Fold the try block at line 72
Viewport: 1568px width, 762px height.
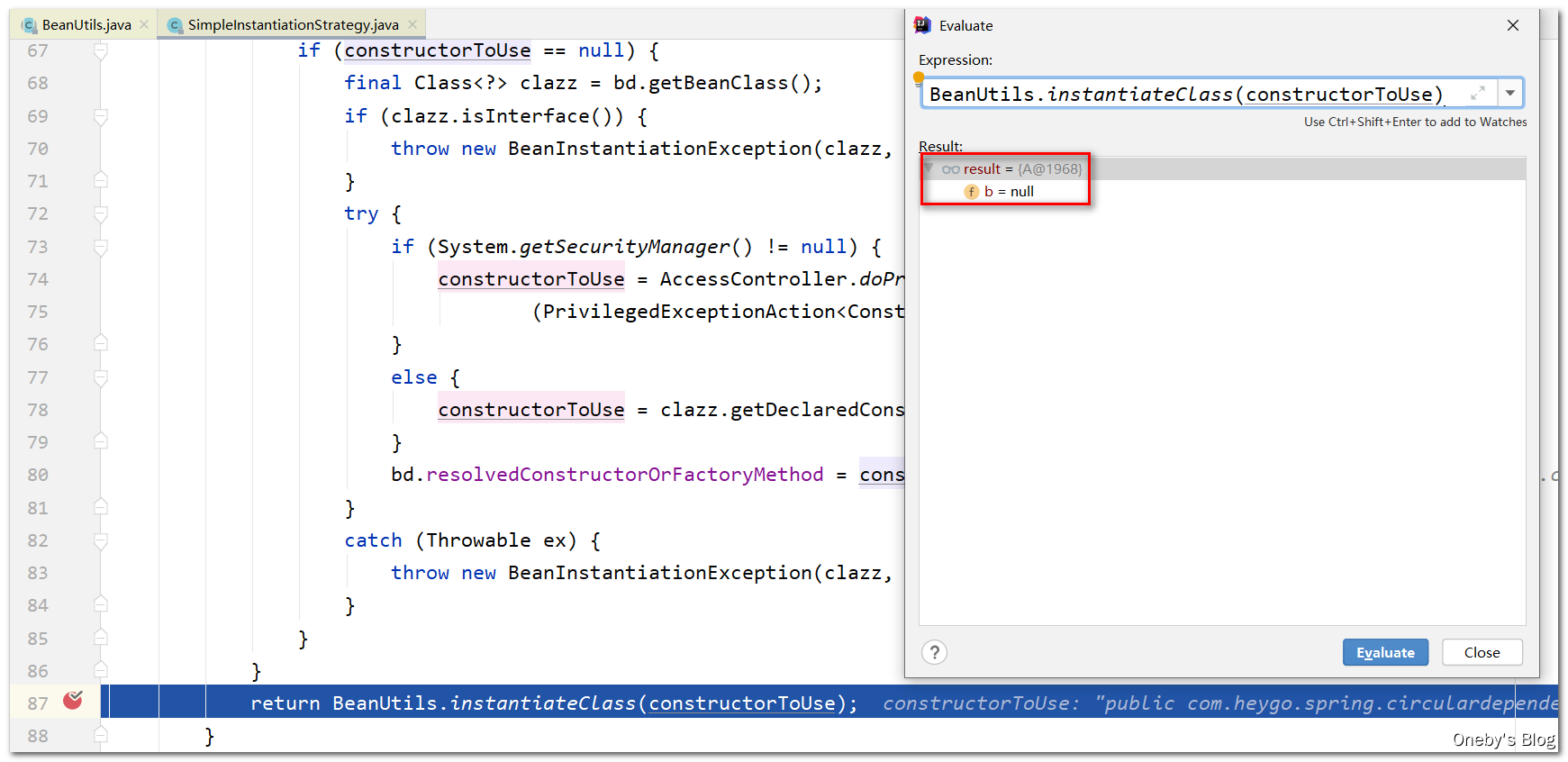tap(101, 213)
